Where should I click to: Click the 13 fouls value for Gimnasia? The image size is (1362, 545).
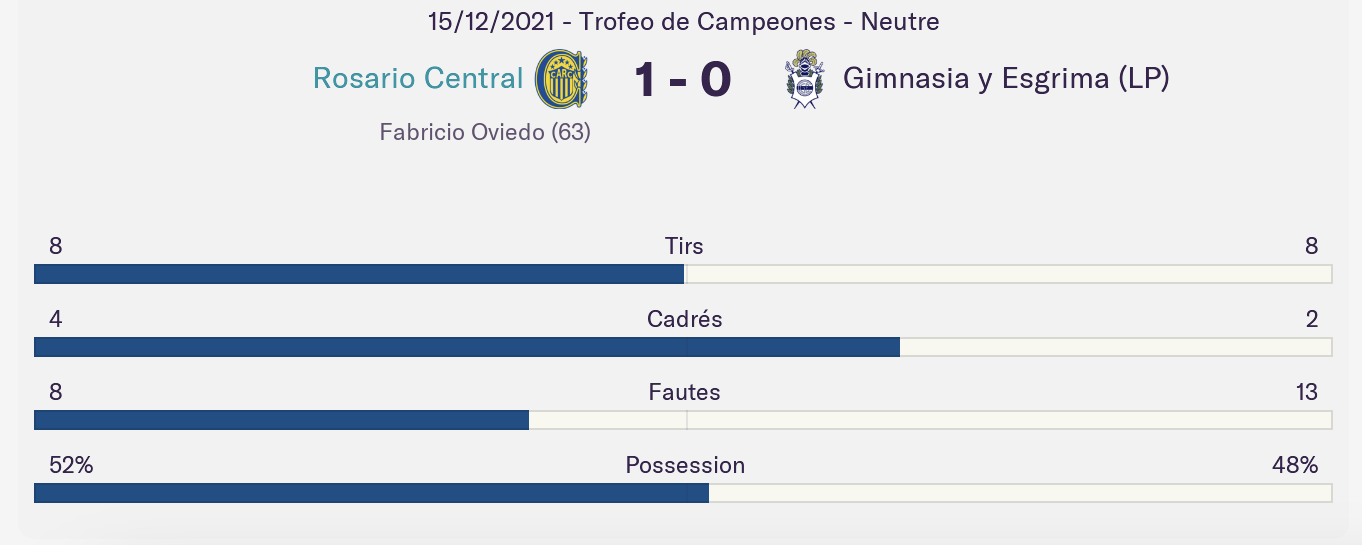[1306, 392]
